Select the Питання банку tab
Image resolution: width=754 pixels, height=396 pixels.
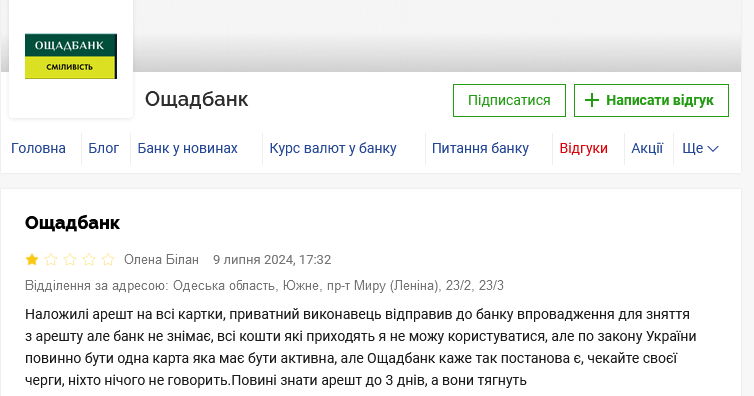tap(480, 148)
